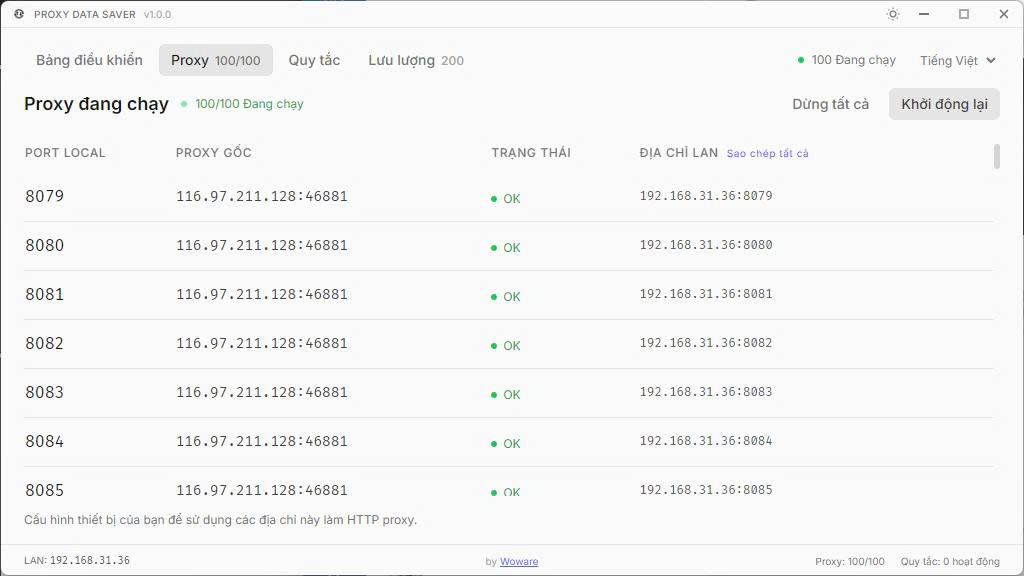Maximize the Proxy Data Saver window
The height and width of the screenshot is (576, 1024).
coord(964,14)
